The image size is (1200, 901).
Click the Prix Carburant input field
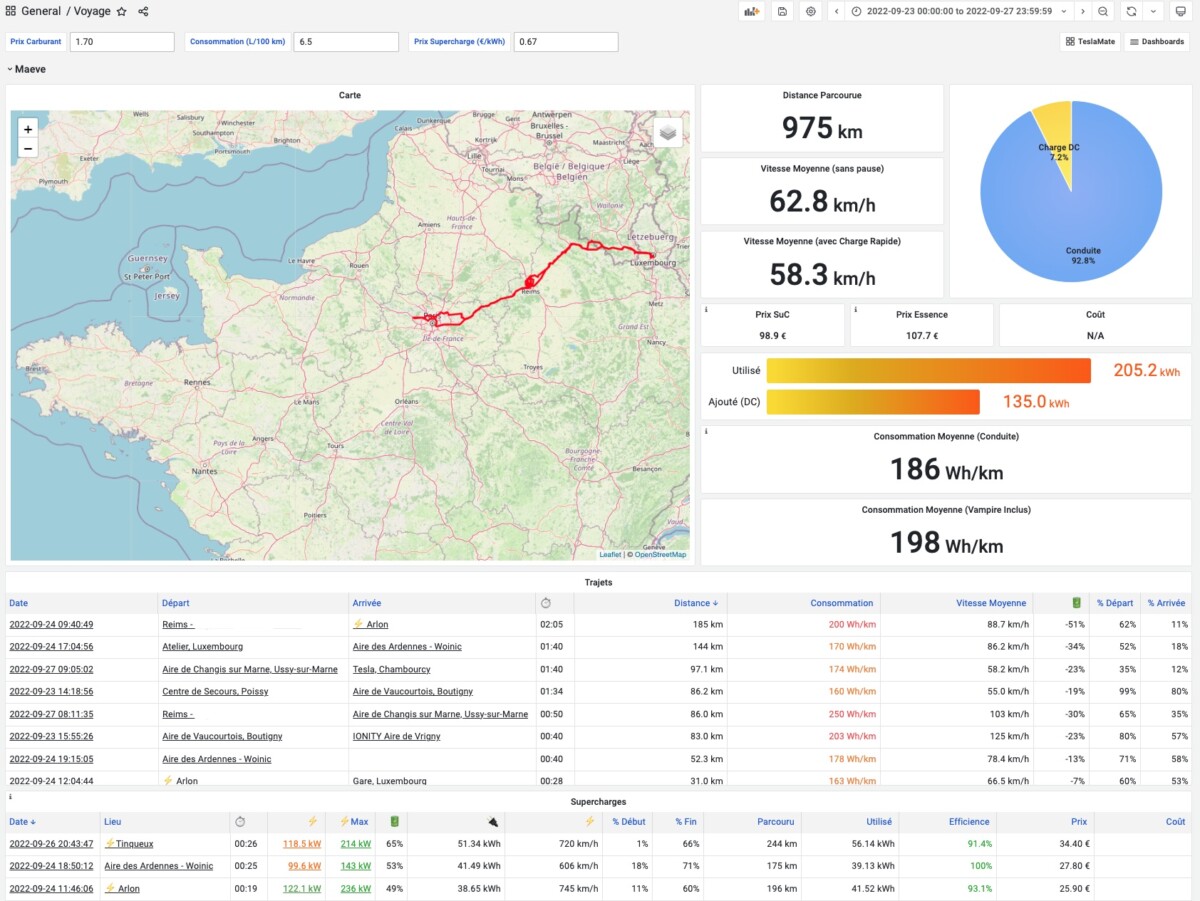click(122, 42)
